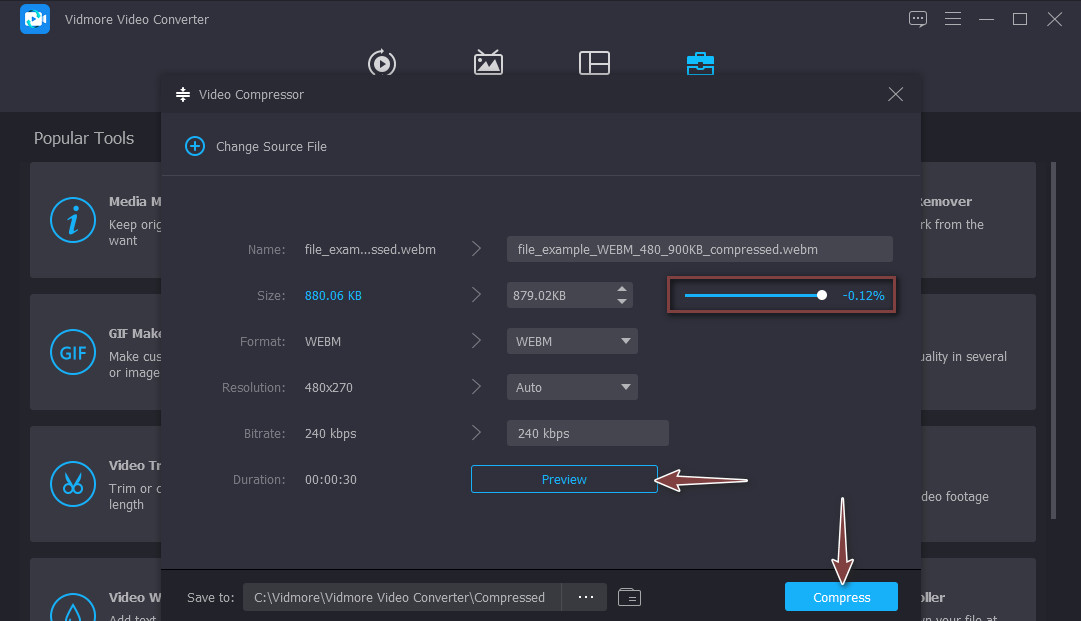Image resolution: width=1081 pixels, height=621 pixels.
Task: Click the plus icon for Change Source File
Action: 195,146
